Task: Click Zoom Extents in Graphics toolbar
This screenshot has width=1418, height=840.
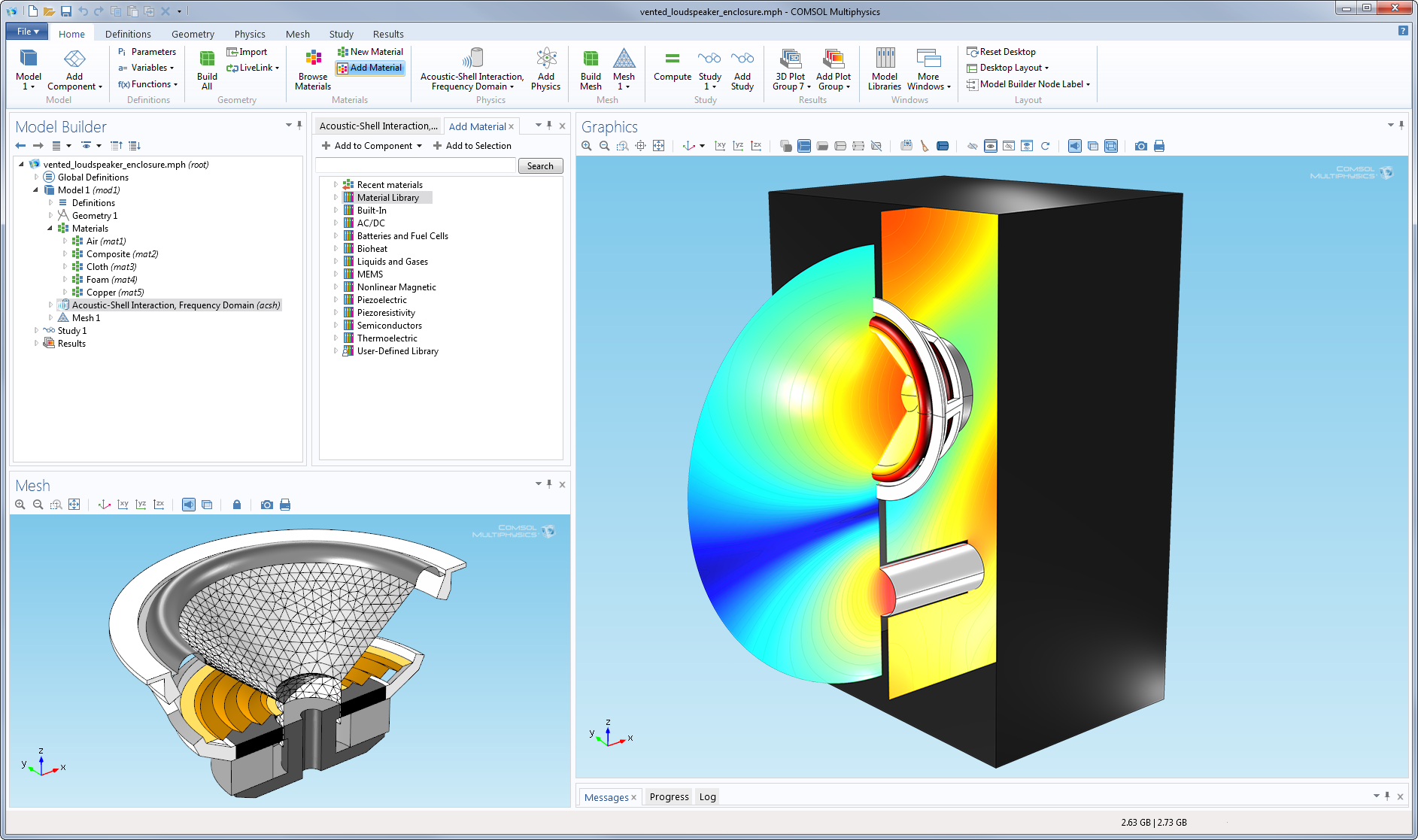Action: [x=658, y=146]
